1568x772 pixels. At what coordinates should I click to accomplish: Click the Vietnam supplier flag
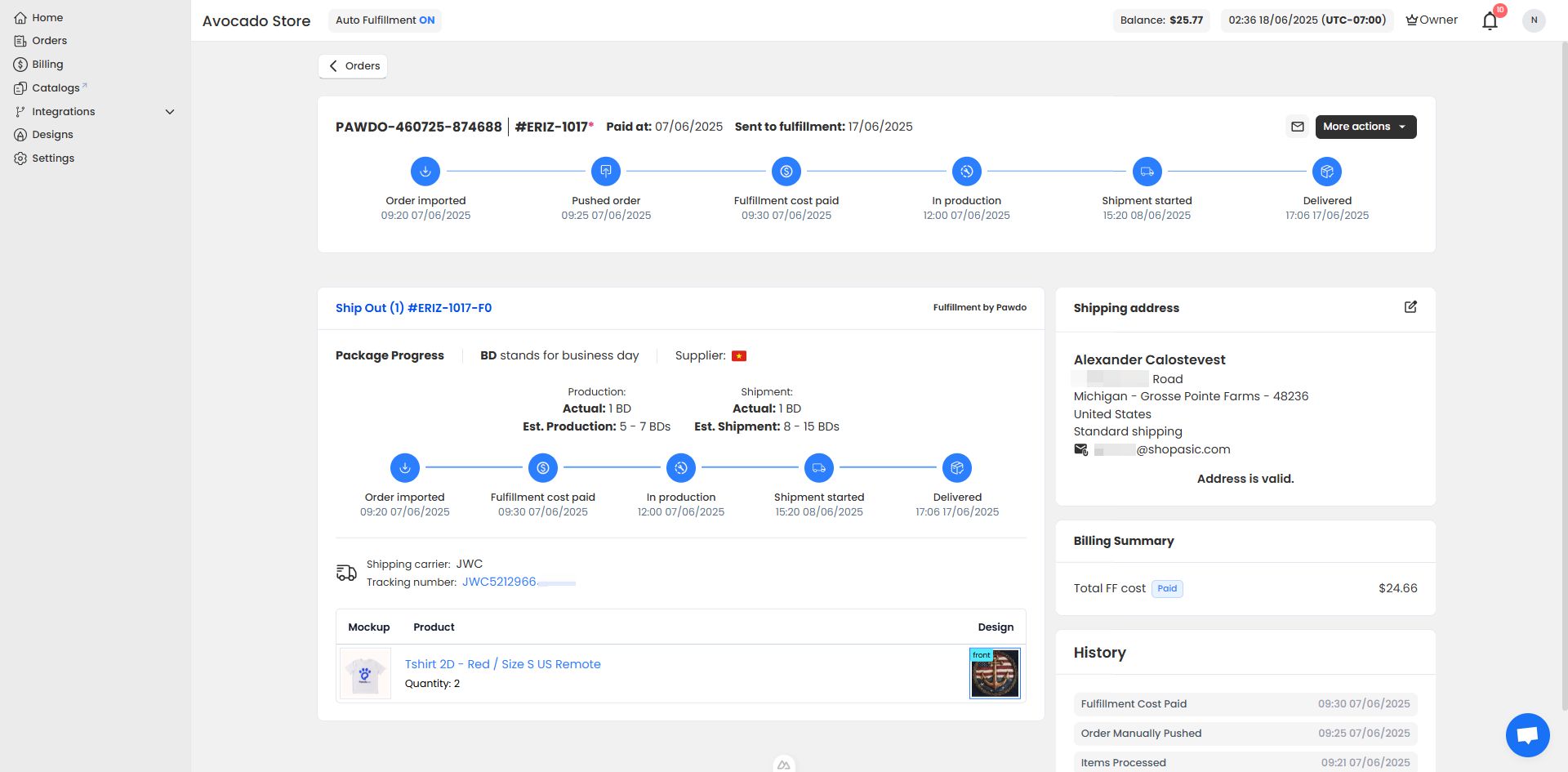(x=739, y=355)
